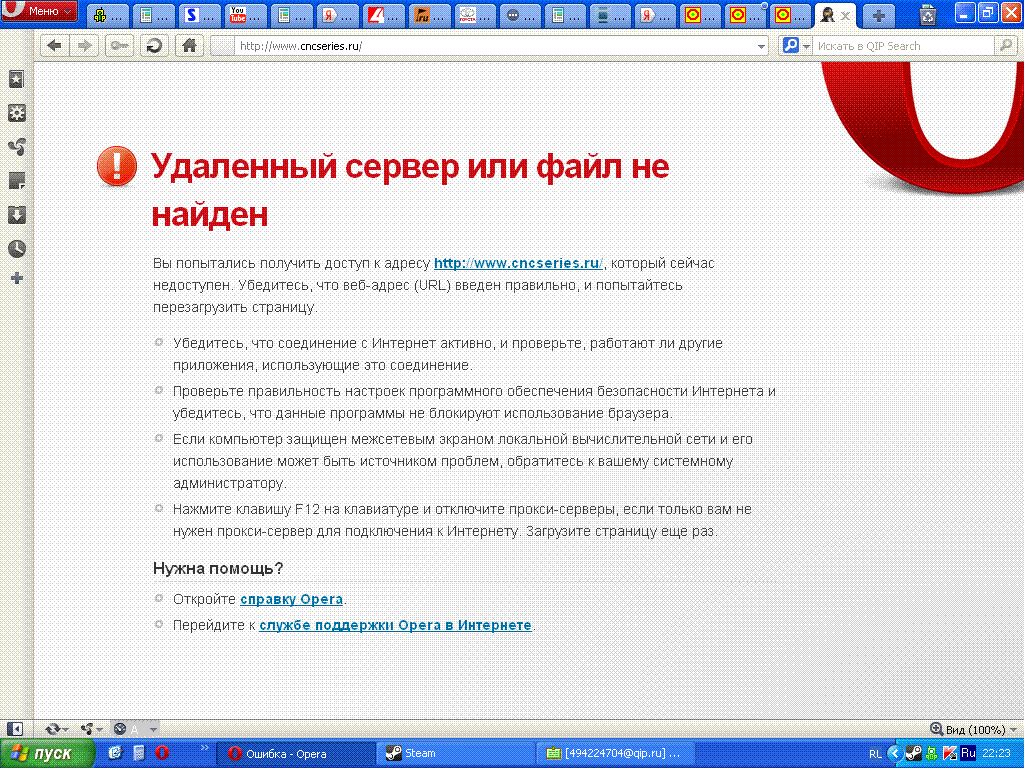Click the password wand key button
Image resolution: width=1024 pixels, height=768 pixels.
tap(119, 46)
